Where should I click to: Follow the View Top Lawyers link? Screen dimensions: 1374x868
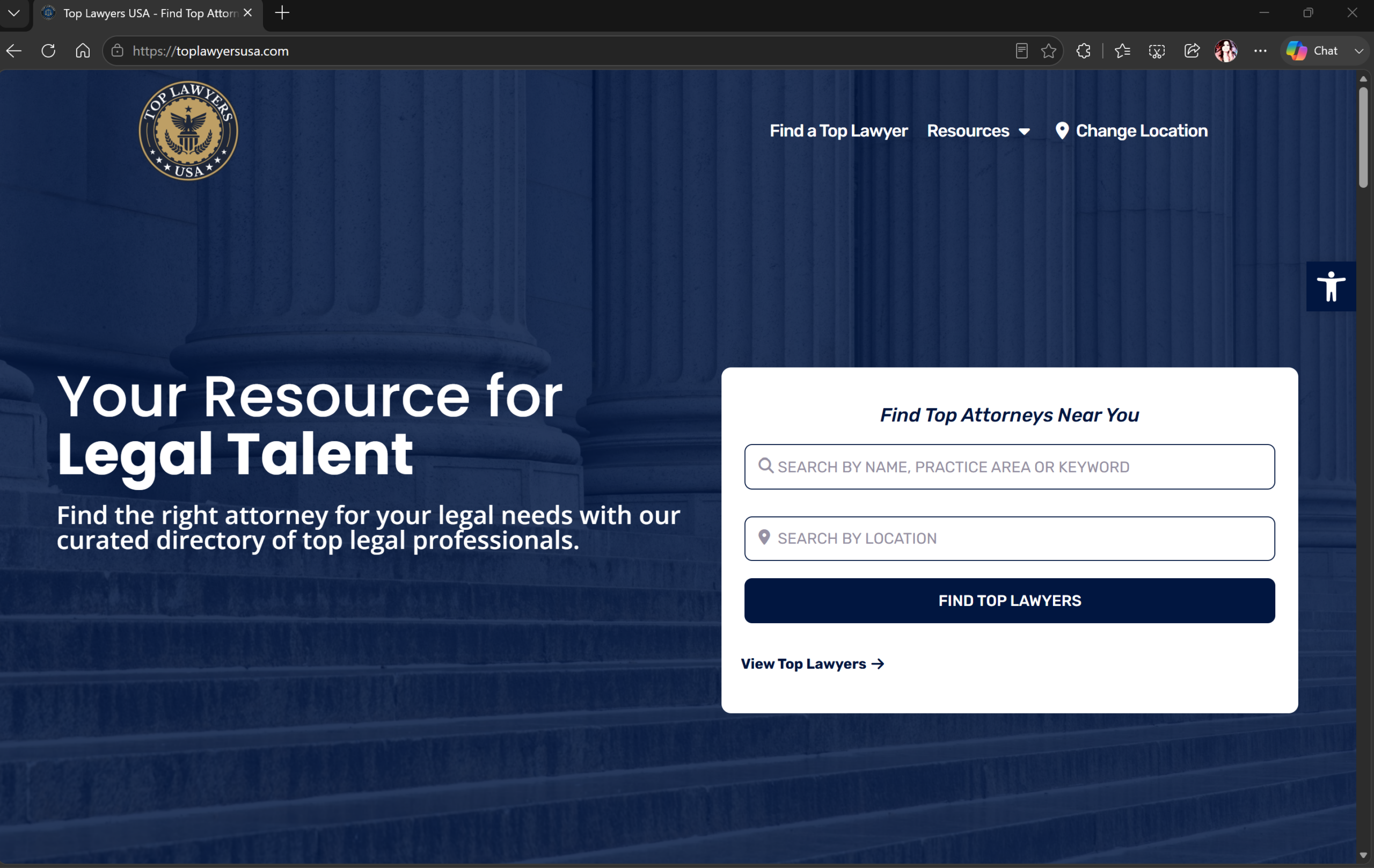click(812, 663)
